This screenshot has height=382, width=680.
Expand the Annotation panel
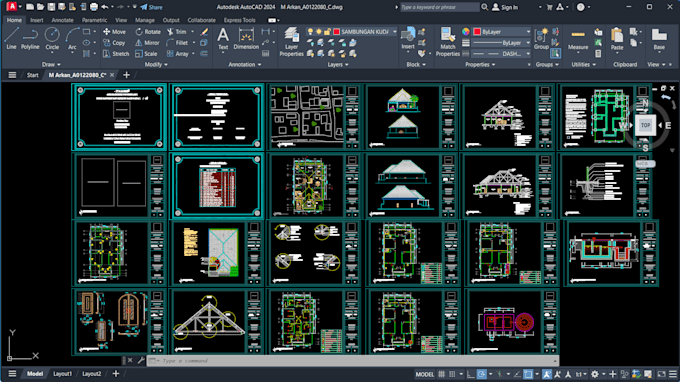click(x=245, y=64)
